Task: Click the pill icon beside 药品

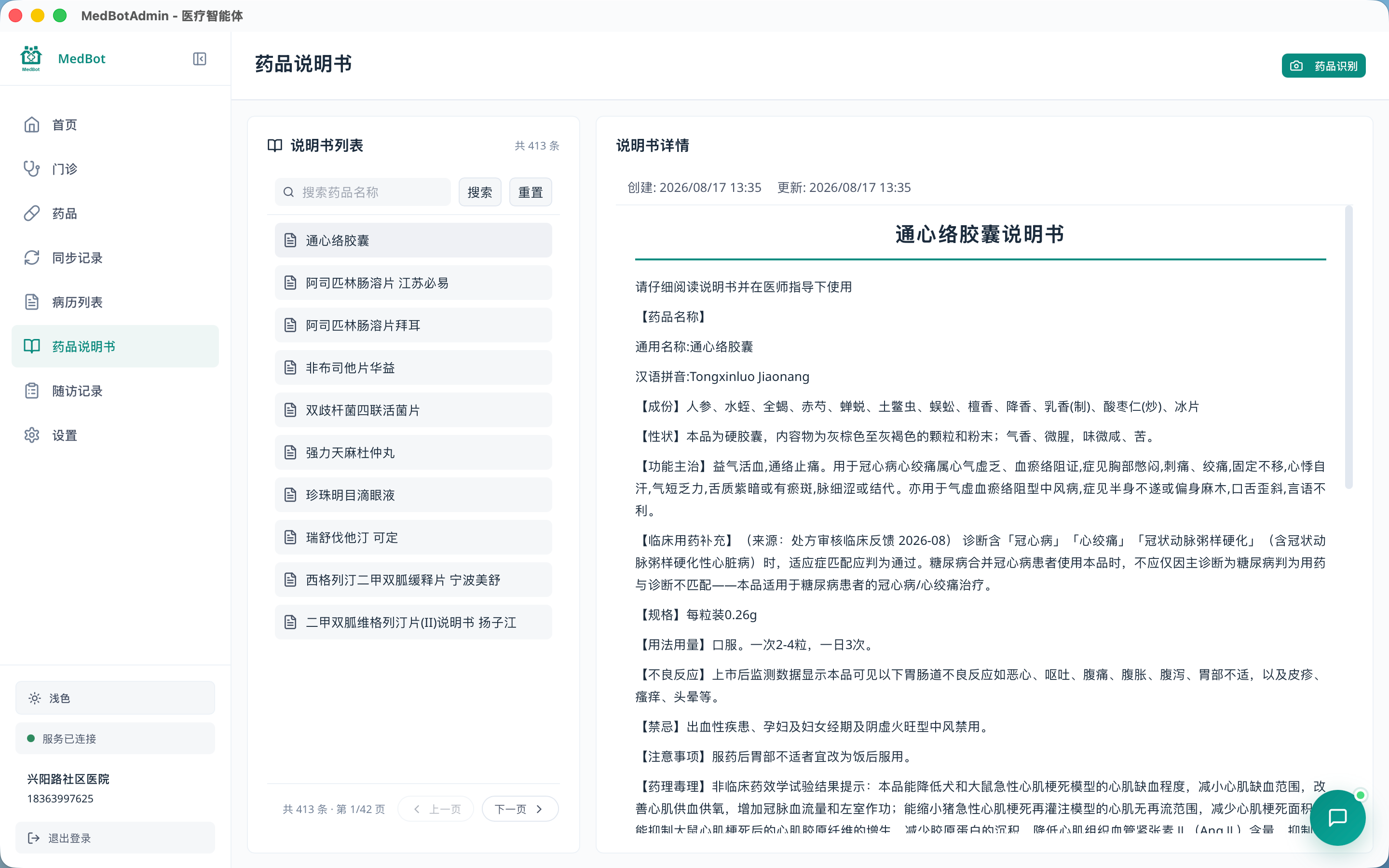Action: coord(31,214)
